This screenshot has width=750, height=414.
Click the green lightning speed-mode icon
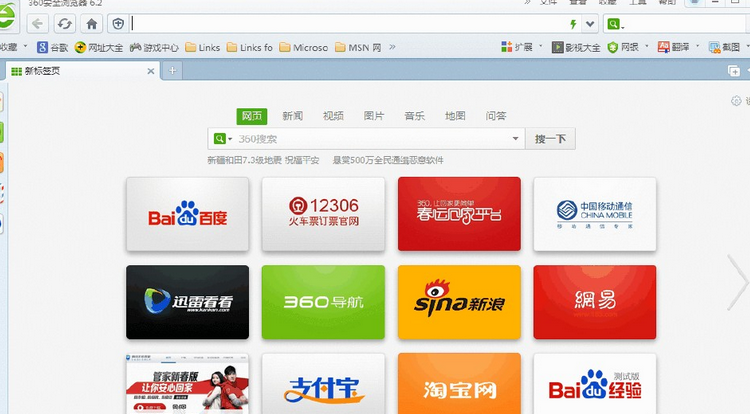coord(573,24)
